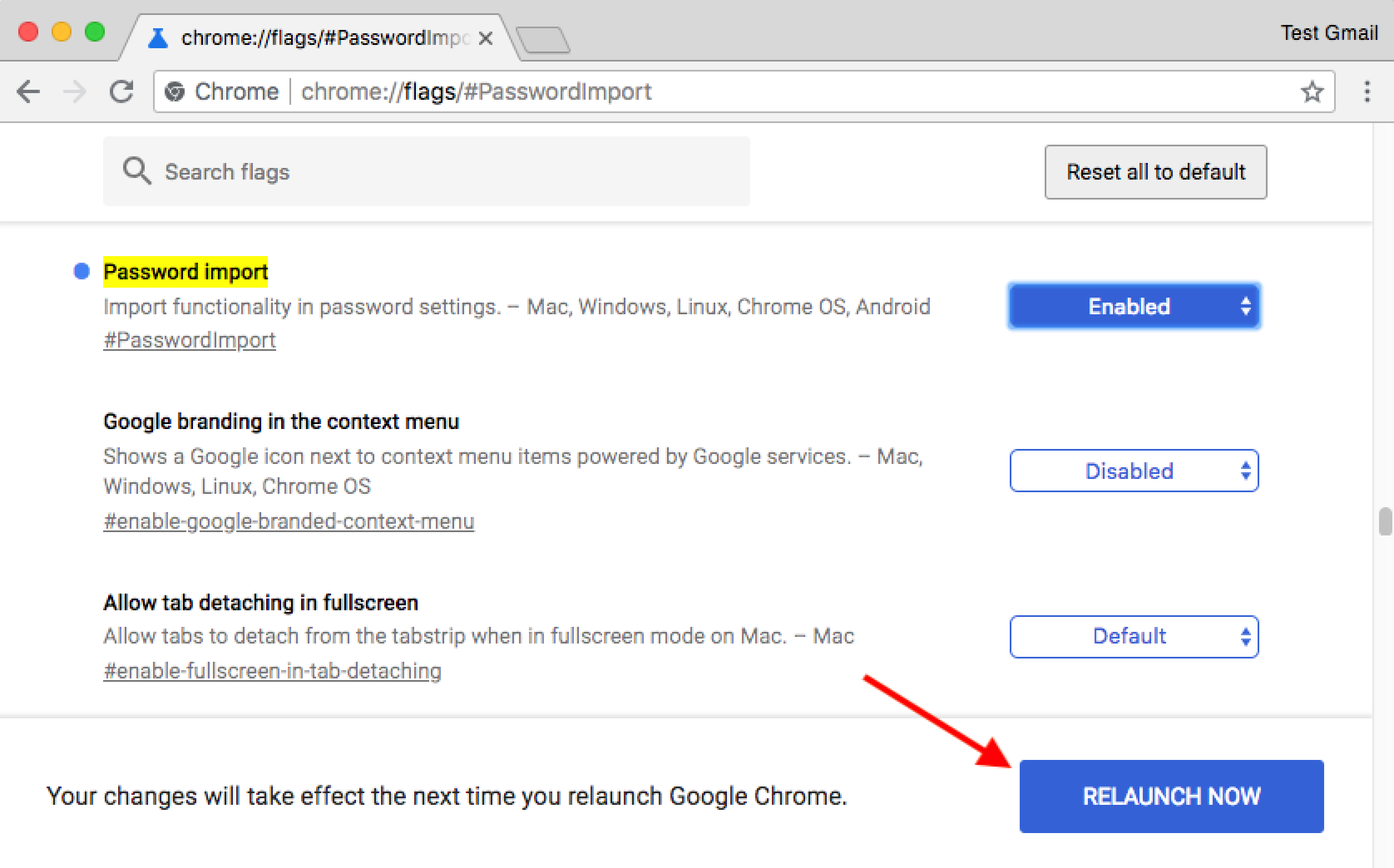Click the Allow tab detaching in fullscreen title

261,603
